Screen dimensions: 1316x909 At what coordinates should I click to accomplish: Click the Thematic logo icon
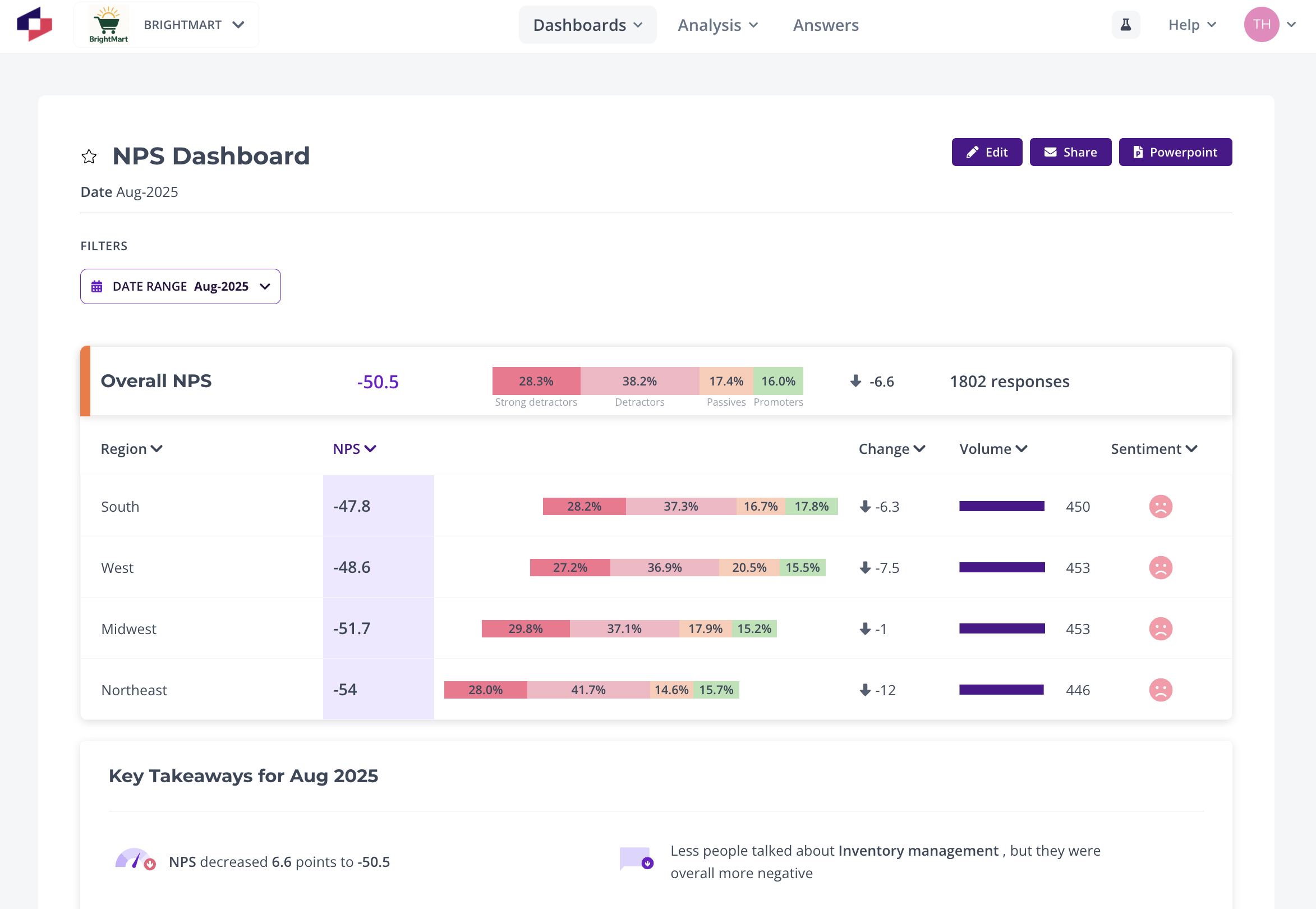(x=35, y=25)
